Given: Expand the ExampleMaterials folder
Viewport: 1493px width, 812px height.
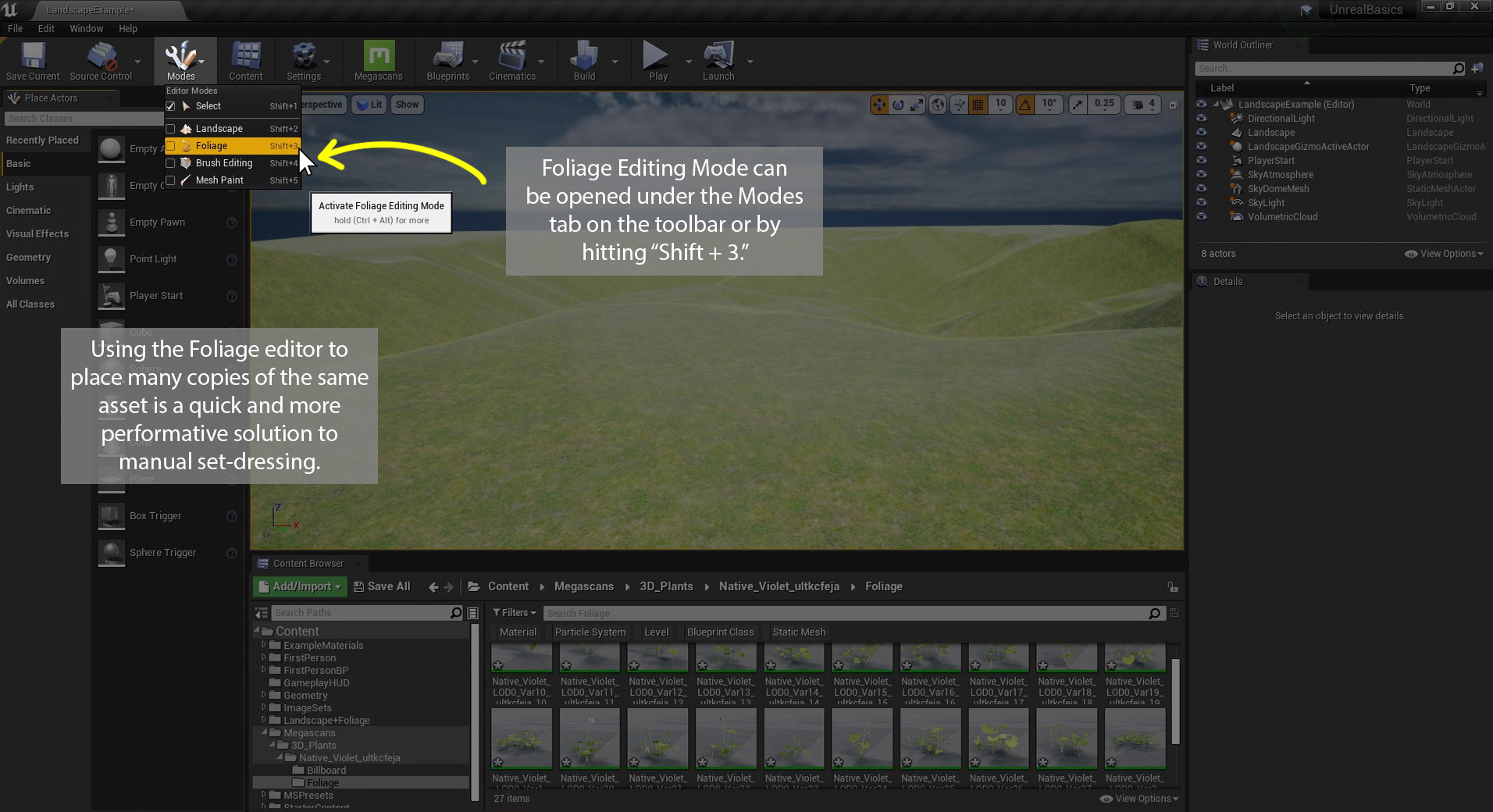Looking at the screenshot, I should click(x=264, y=646).
